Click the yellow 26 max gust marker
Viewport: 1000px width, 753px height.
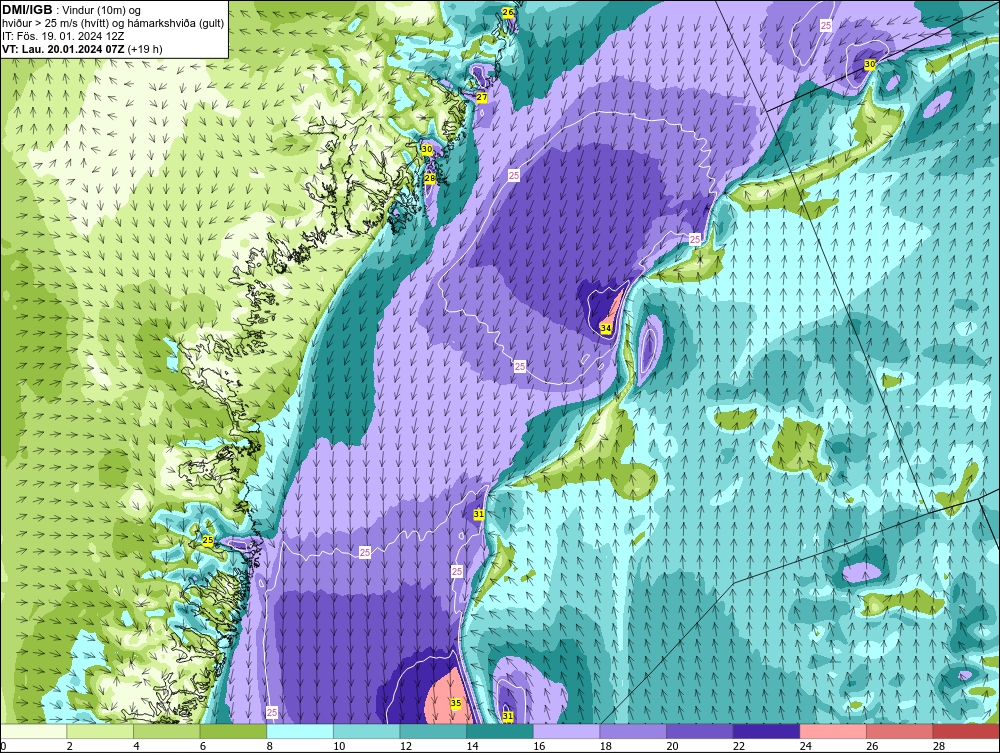click(508, 12)
